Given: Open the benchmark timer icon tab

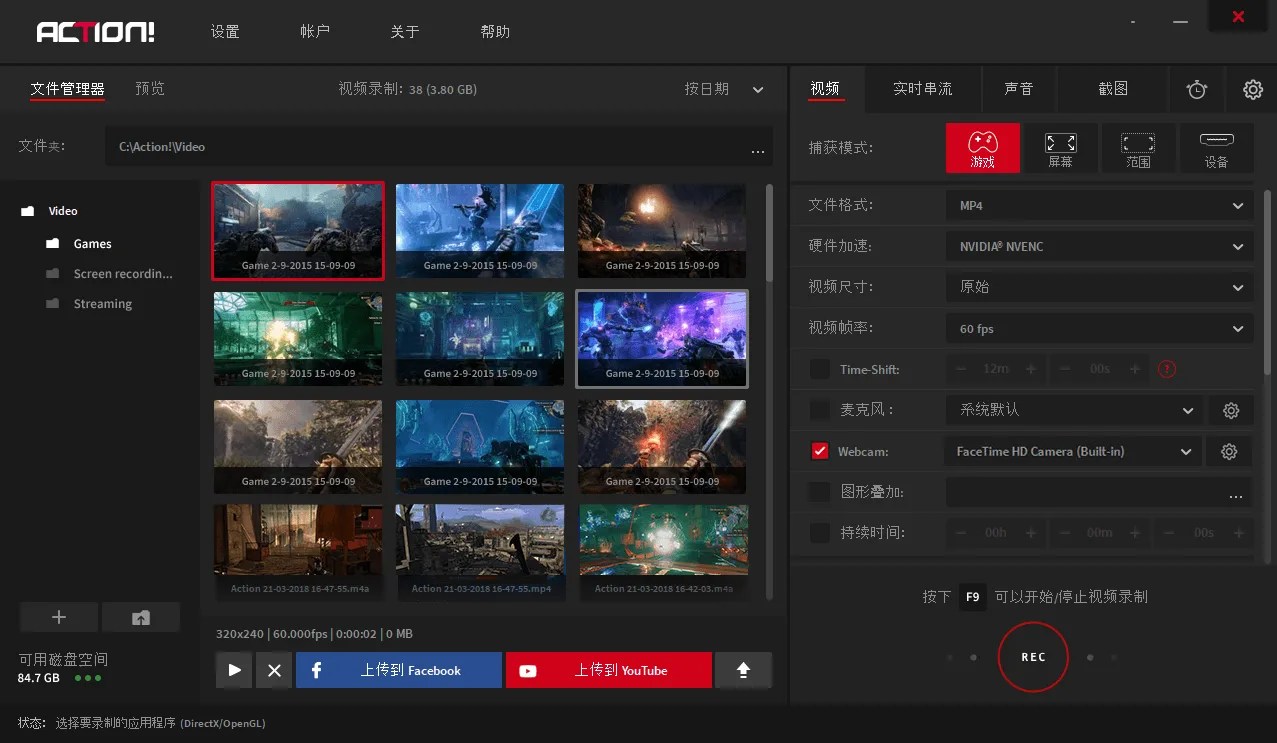Looking at the screenshot, I should tap(1197, 89).
